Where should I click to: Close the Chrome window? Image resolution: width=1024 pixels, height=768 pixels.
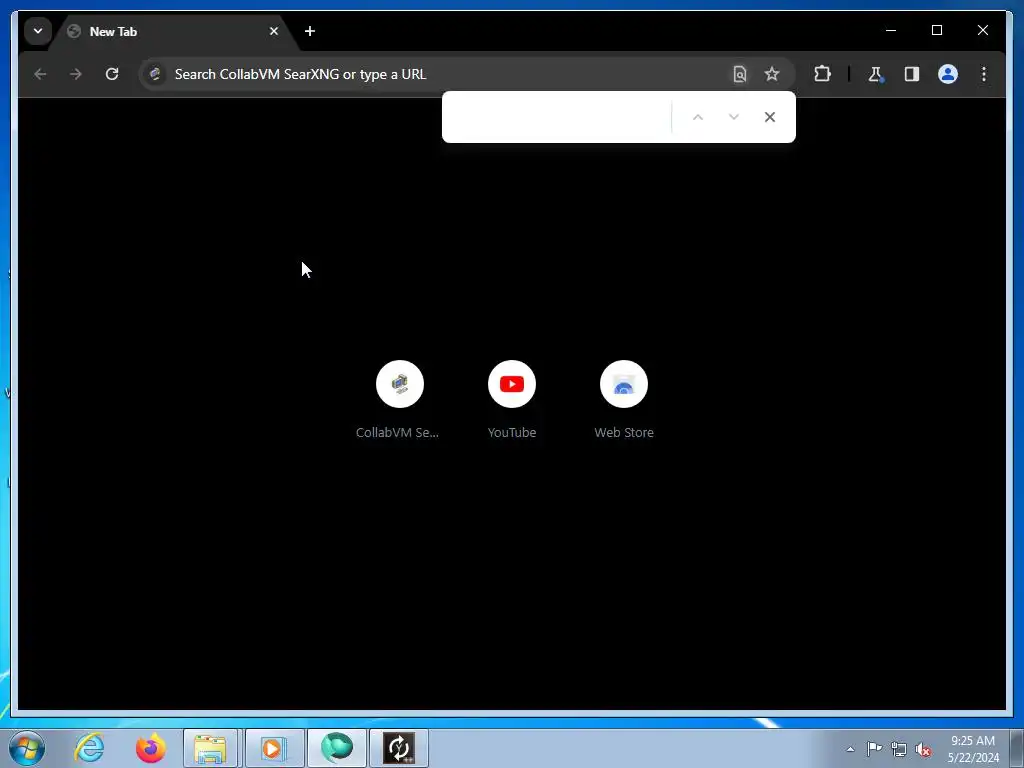click(982, 30)
